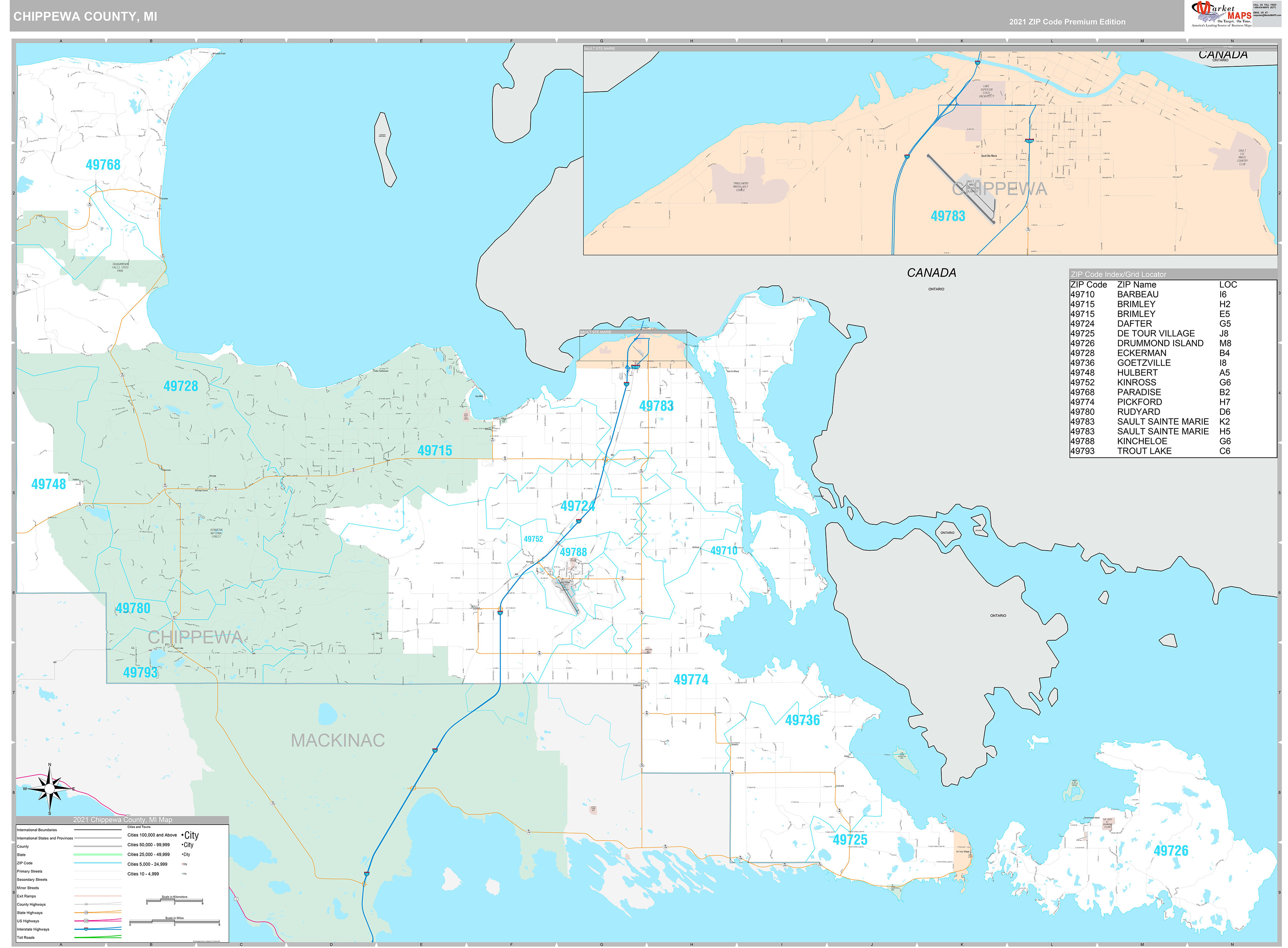The image size is (1288, 948).
Task: Click the 49728 ZIP code label
Action: pyautogui.click(x=180, y=386)
